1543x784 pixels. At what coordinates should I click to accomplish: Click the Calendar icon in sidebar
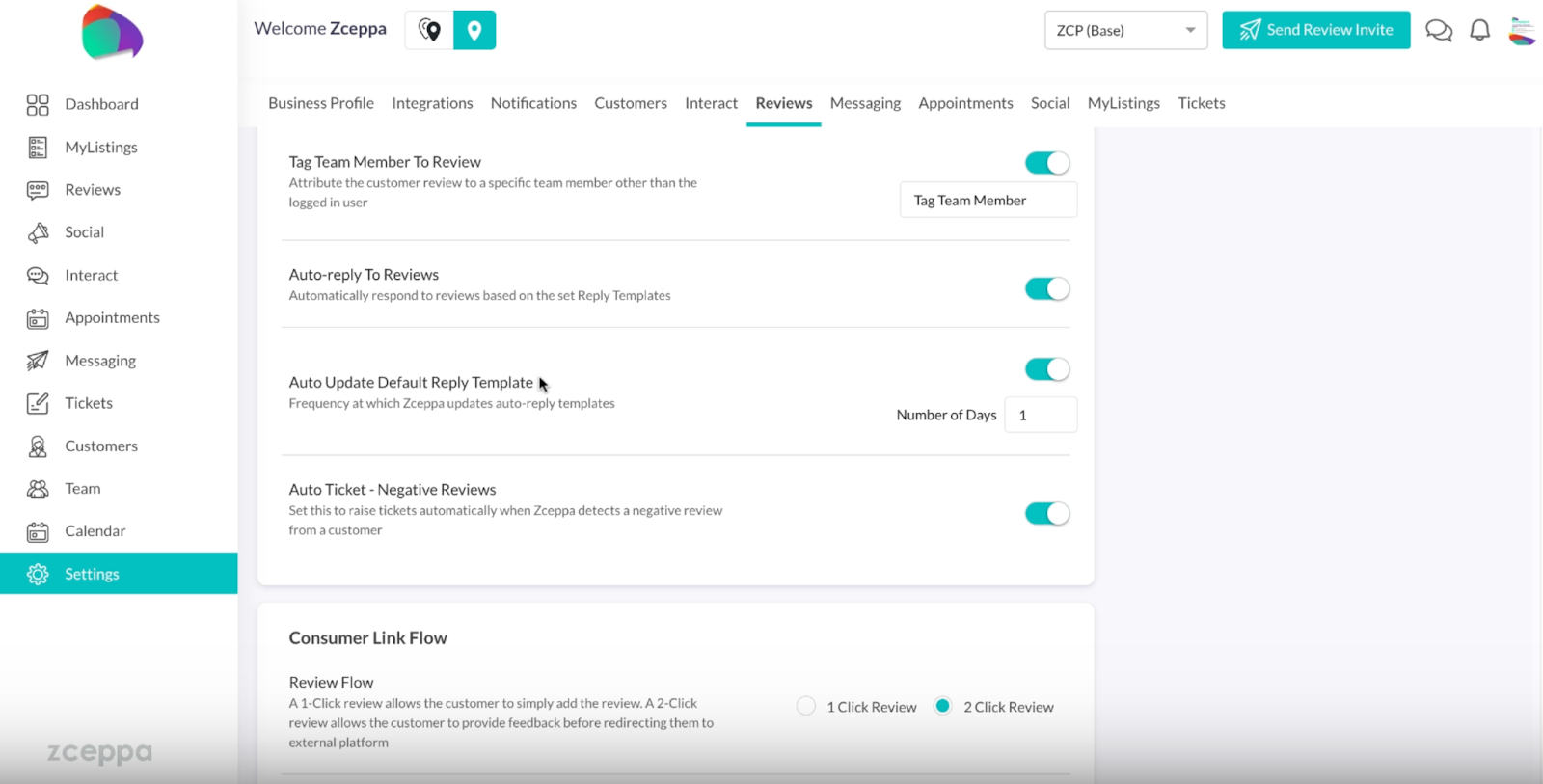tap(38, 531)
